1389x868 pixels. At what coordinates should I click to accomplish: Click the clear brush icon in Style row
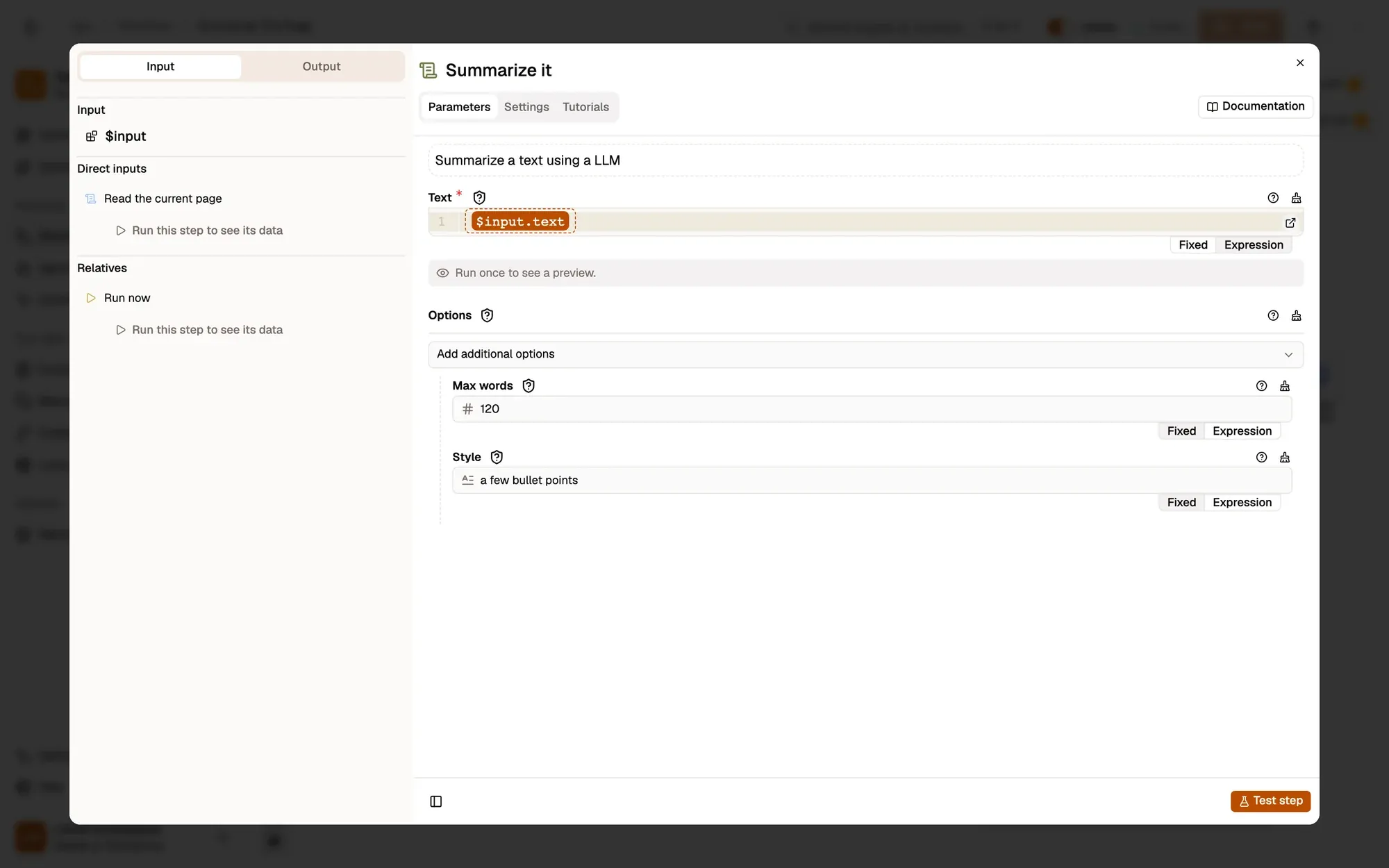[x=1285, y=457]
